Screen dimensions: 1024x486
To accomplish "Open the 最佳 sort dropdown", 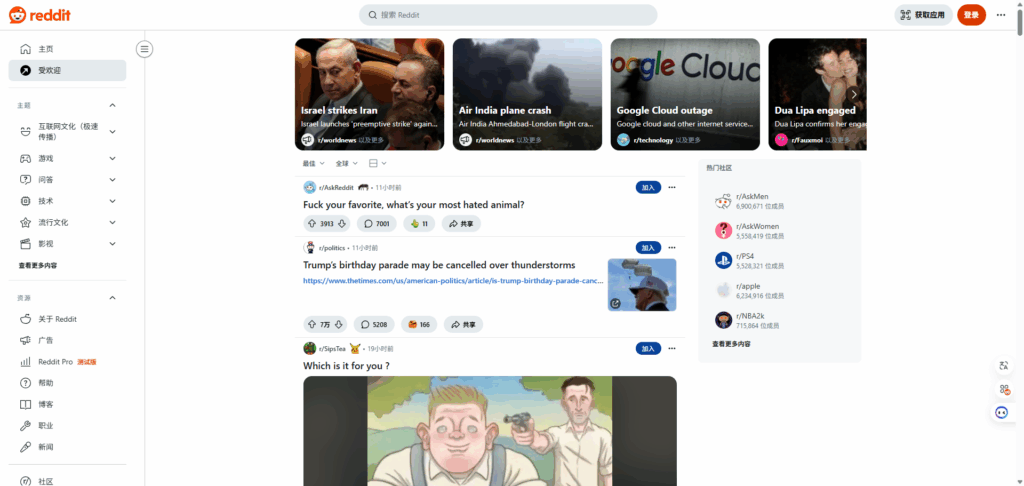I will pyautogui.click(x=312, y=163).
